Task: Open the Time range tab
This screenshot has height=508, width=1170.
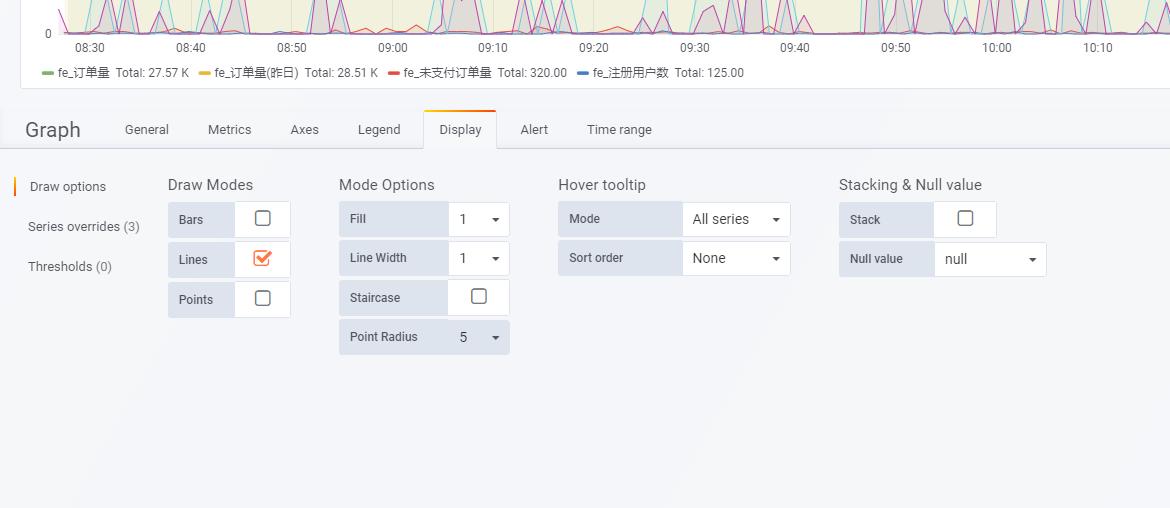Action: tap(619, 130)
